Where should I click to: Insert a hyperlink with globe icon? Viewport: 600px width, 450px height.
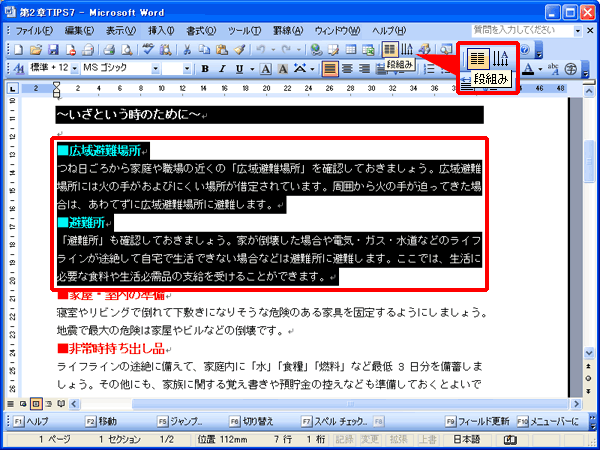tap(316, 50)
